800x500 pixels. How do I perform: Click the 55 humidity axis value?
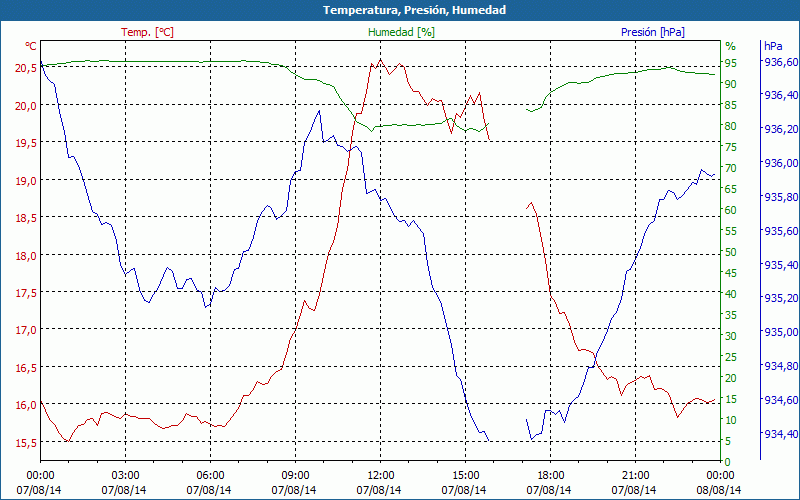click(731, 231)
